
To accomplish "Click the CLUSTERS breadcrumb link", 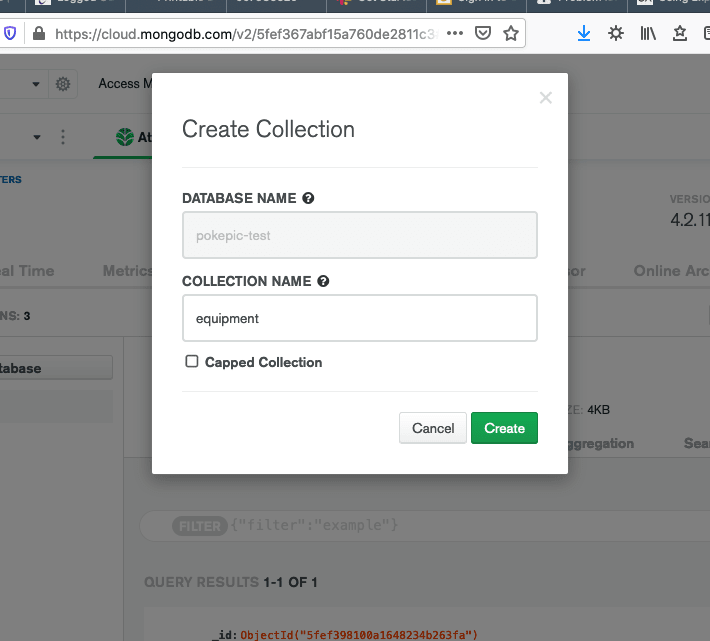I will pos(11,179).
